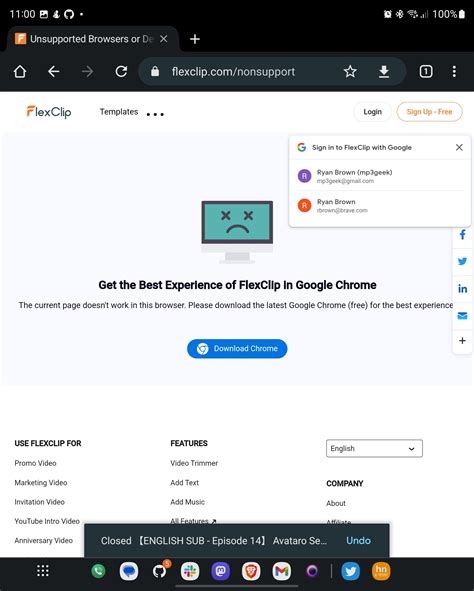Screen dimensions: 474x591
Task: Open the Anniversary Video link
Action: pos(43,540)
